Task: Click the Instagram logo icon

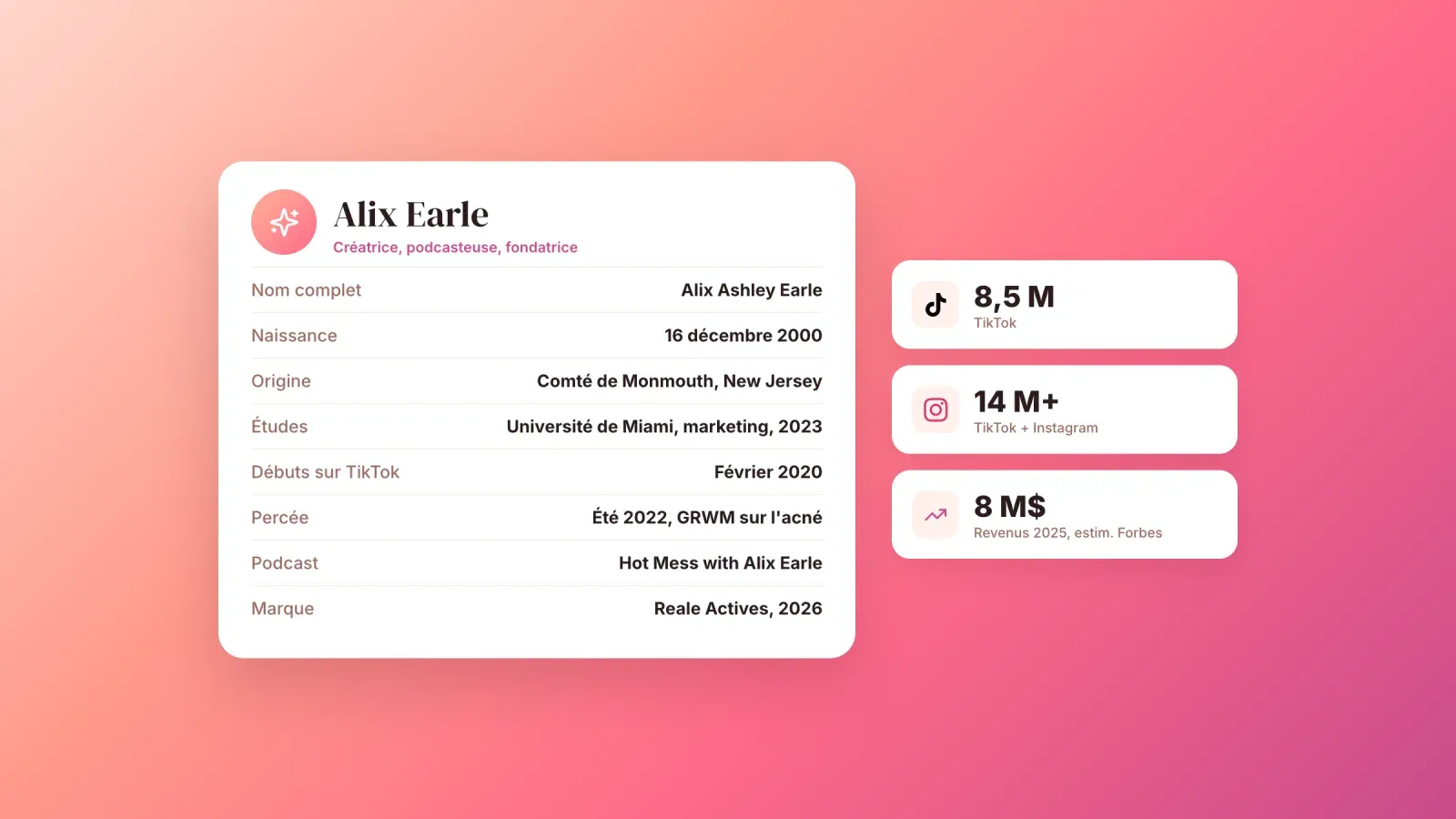Action: tap(935, 409)
